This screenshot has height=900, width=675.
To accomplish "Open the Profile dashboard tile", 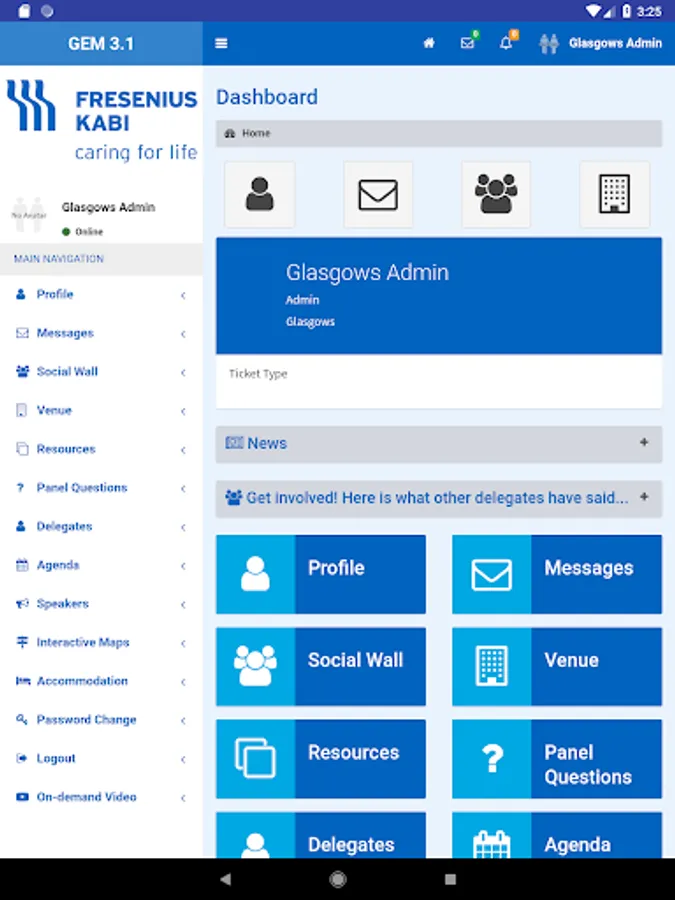I will coord(321,575).
